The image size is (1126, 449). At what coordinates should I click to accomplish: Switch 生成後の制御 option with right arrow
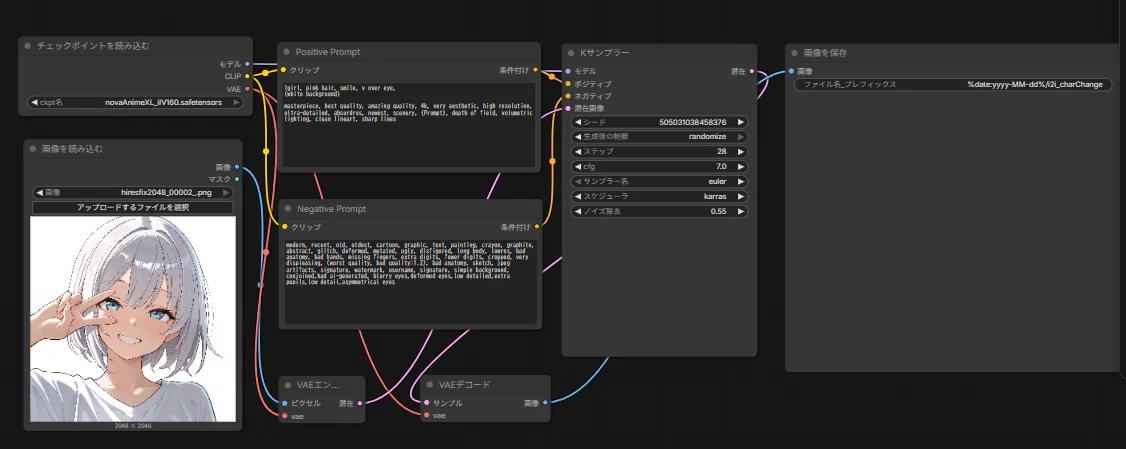pos(741,136)
